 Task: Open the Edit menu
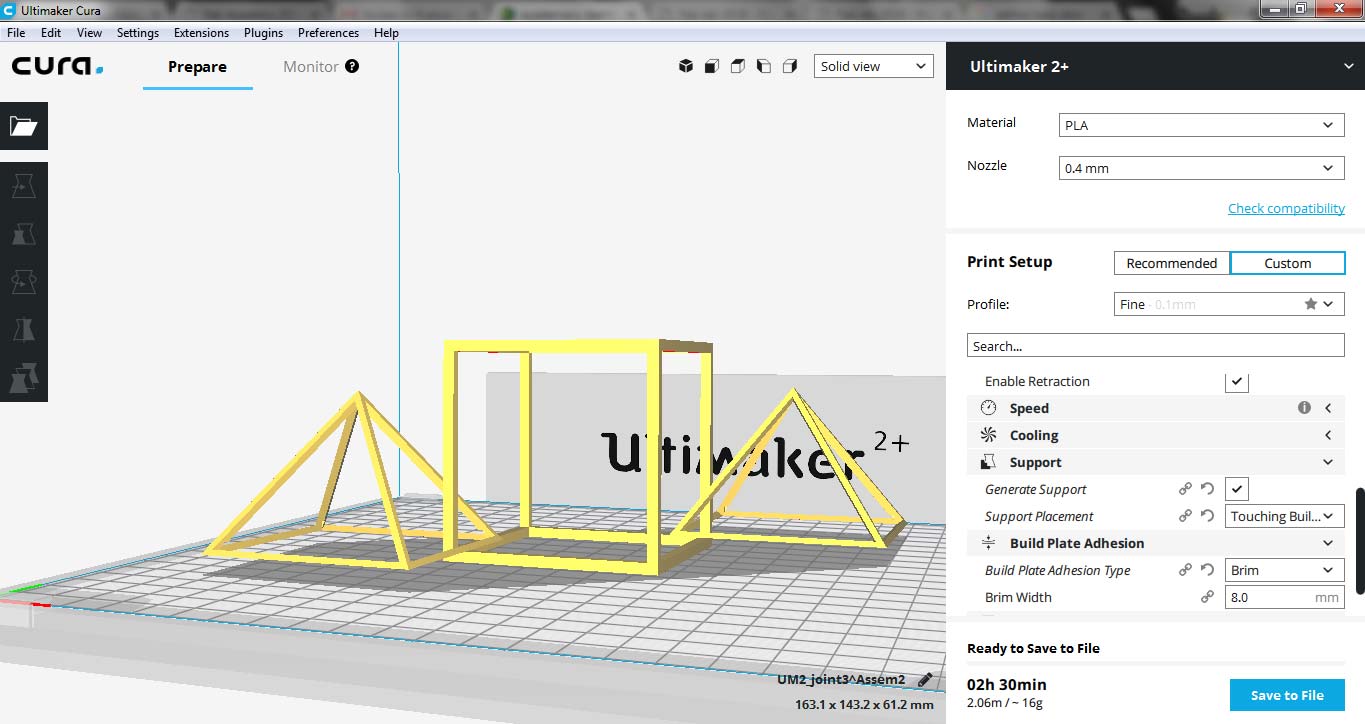tap(51, 32)
